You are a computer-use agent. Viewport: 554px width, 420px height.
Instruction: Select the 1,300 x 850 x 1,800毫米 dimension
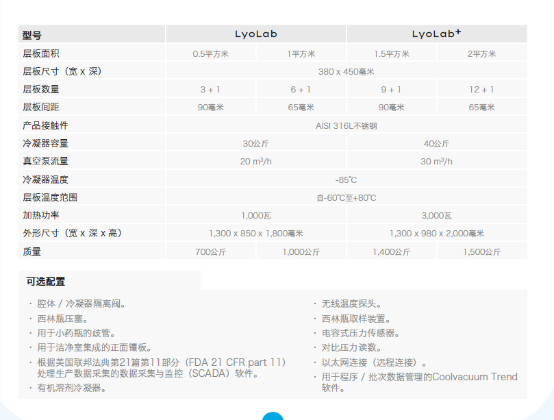click(256, 233)
